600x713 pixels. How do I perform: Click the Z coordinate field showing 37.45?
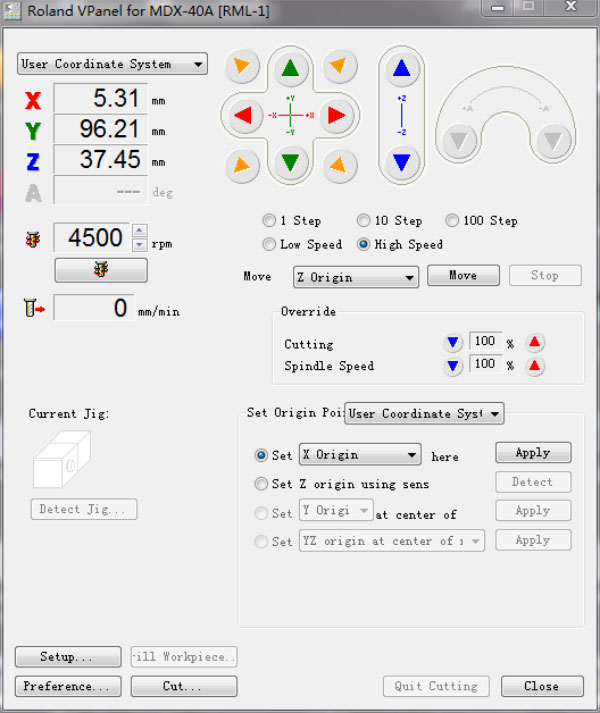pyautogui.click(x=101, y=159)
